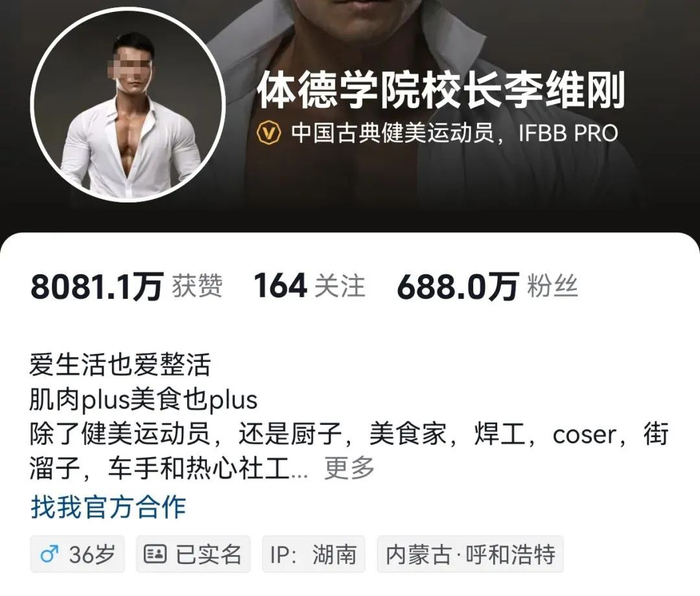Click the 关注 label text

[340, 287]
